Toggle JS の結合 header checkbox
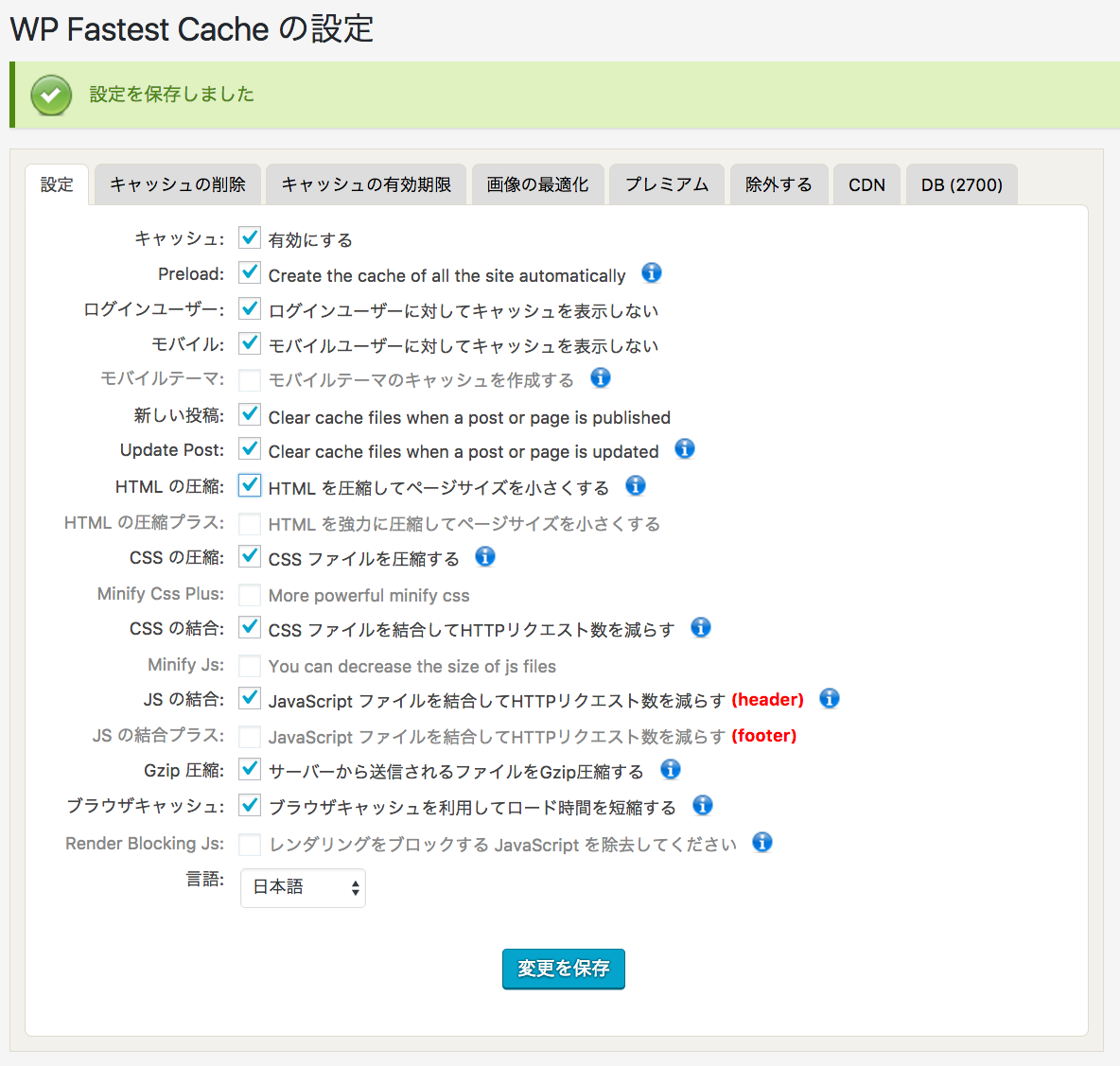 [250, 698]
